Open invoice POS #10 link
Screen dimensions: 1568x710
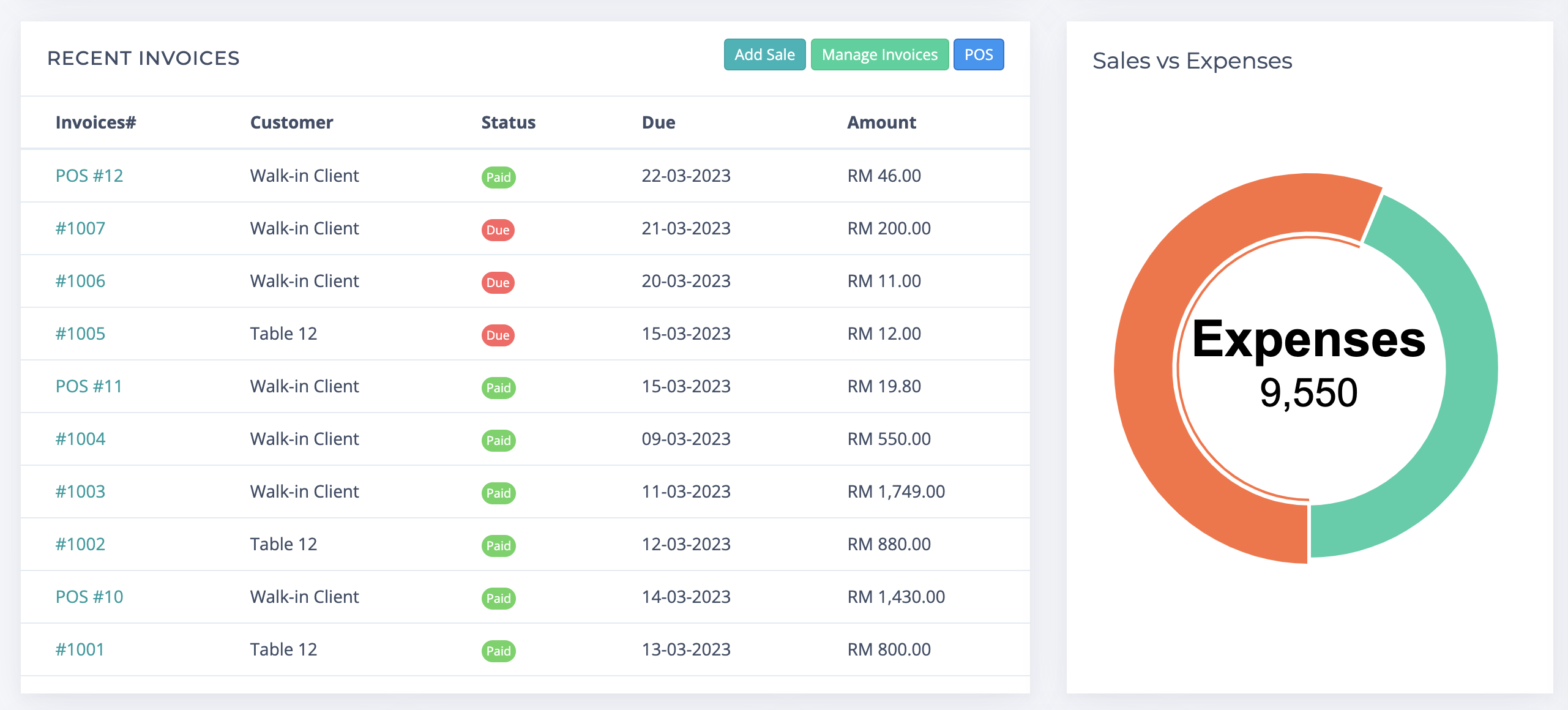point(89,597)
